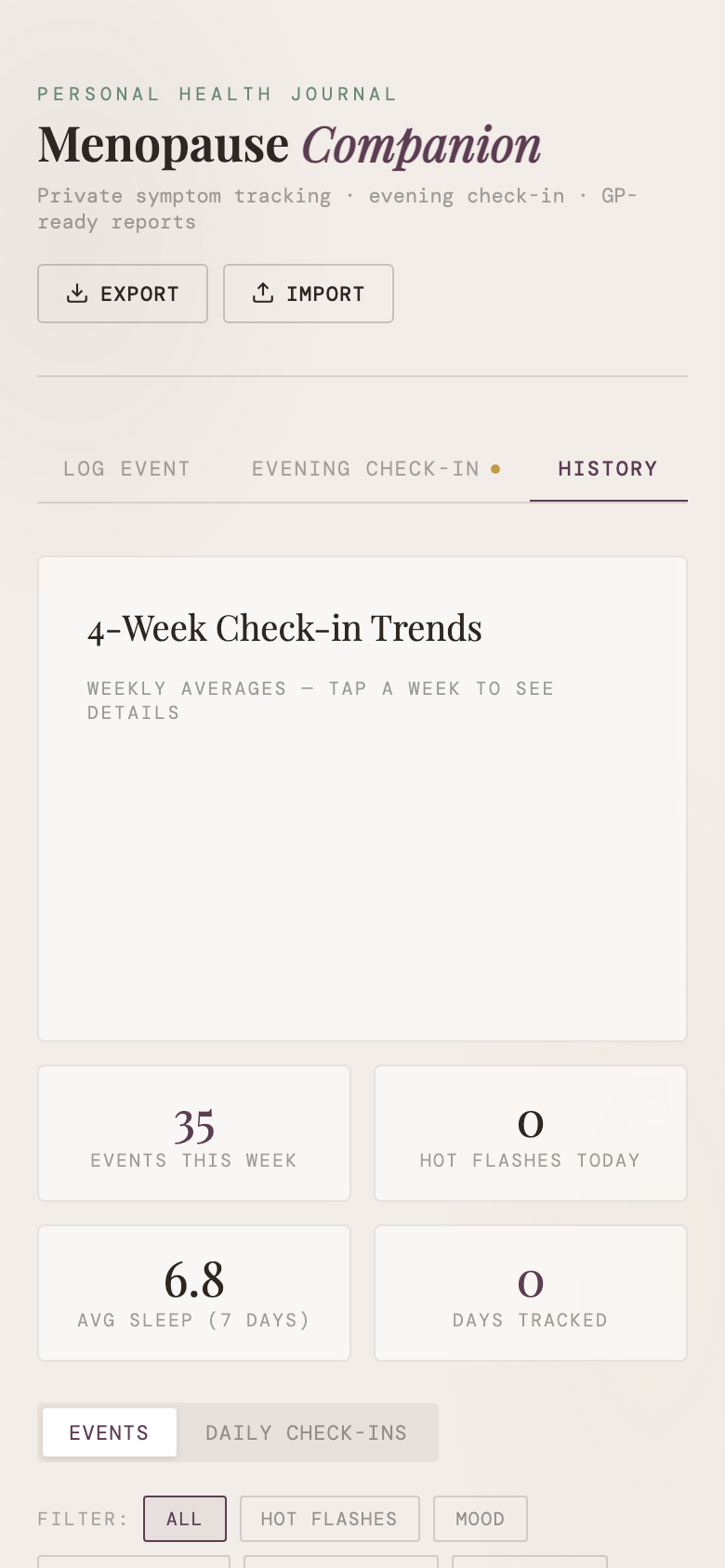Click the Menopause Companion heading
The height and width of the screenshot is (1568, 725).
(x=288, y=144)
